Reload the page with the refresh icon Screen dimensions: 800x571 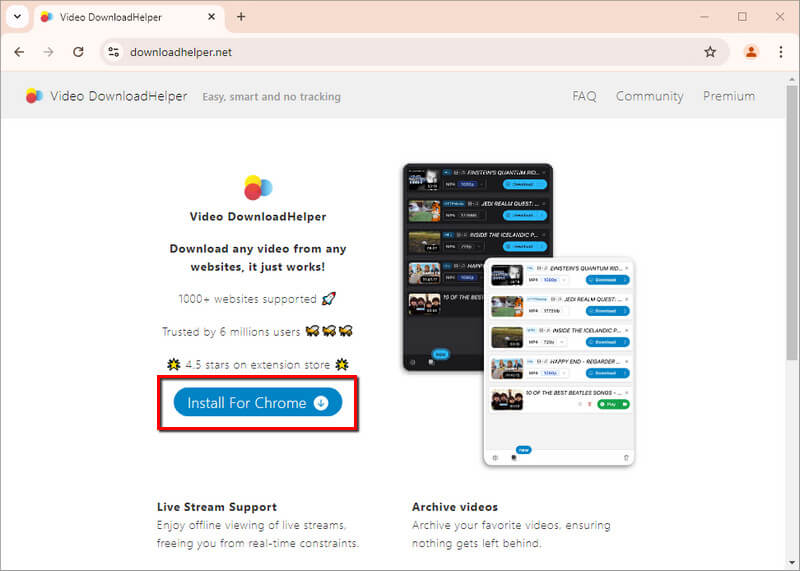[x=78, y=52]
